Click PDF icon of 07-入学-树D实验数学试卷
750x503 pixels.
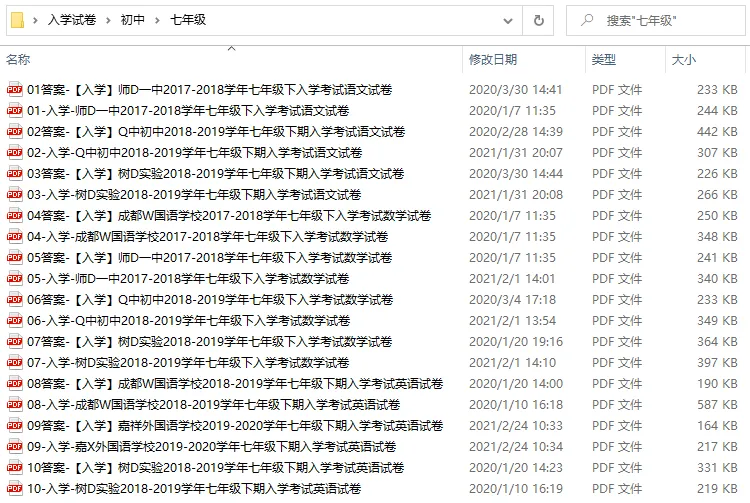[14, 362]
